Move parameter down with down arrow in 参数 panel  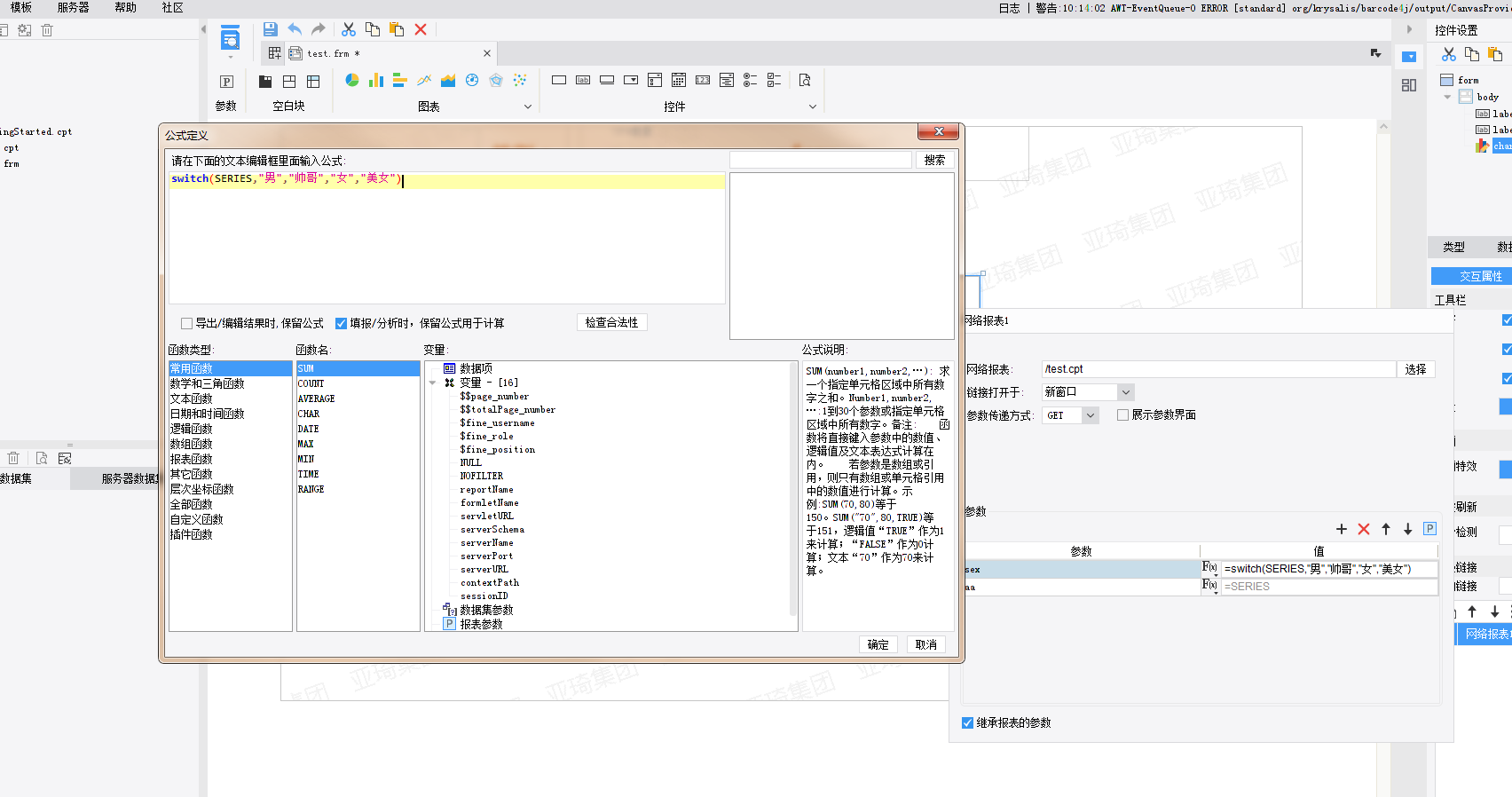click(1408, 529)
